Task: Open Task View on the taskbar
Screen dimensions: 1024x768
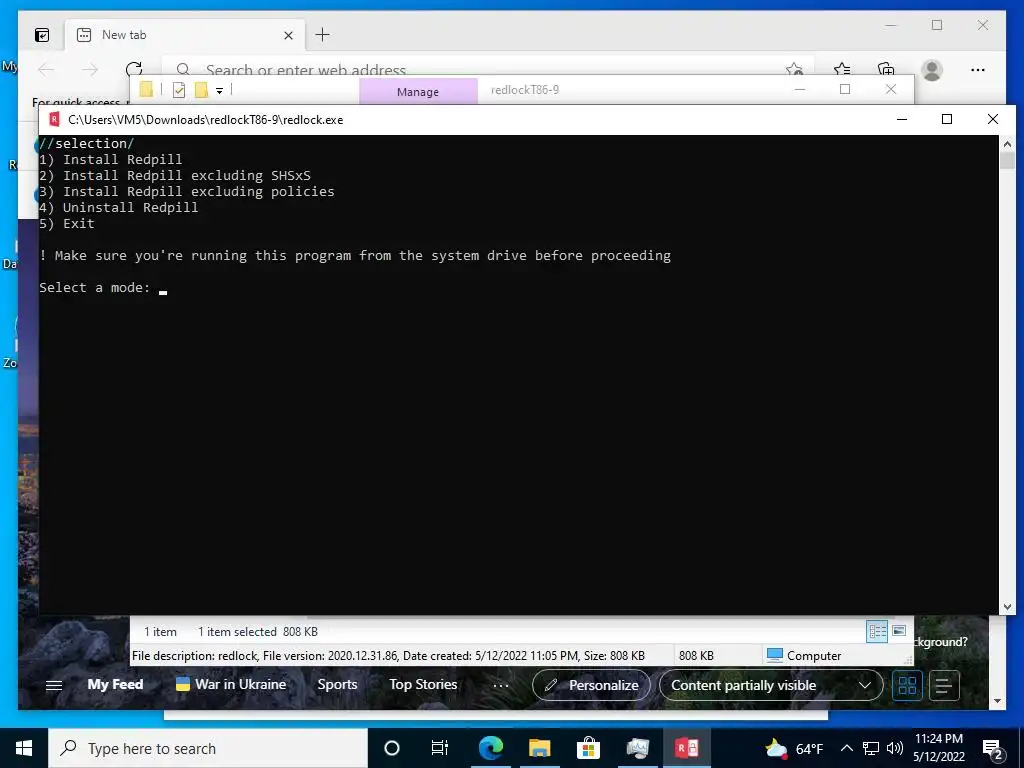Action: [440, 748]
